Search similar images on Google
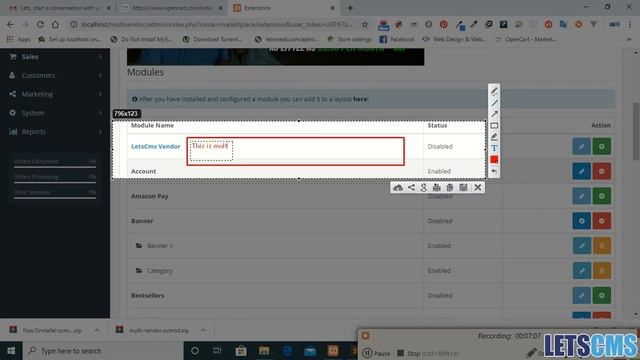640x360 pixels. (424, 187)
